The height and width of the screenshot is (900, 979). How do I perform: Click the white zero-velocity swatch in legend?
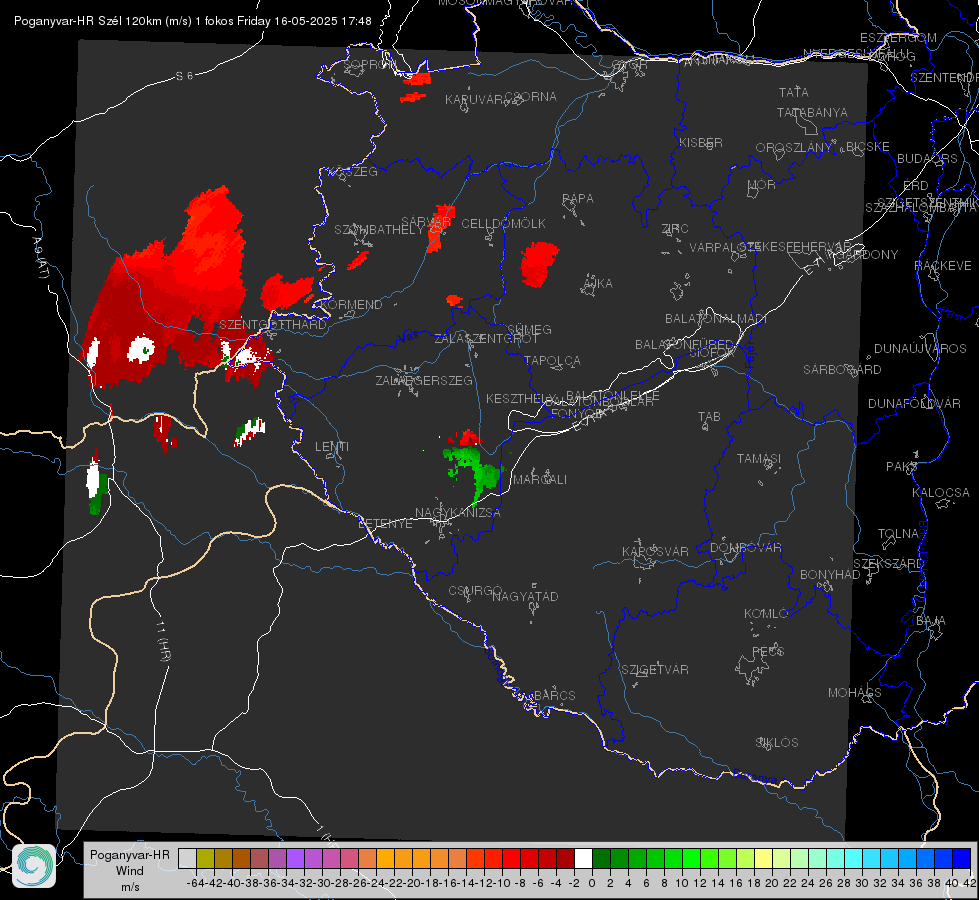[583, 858]
